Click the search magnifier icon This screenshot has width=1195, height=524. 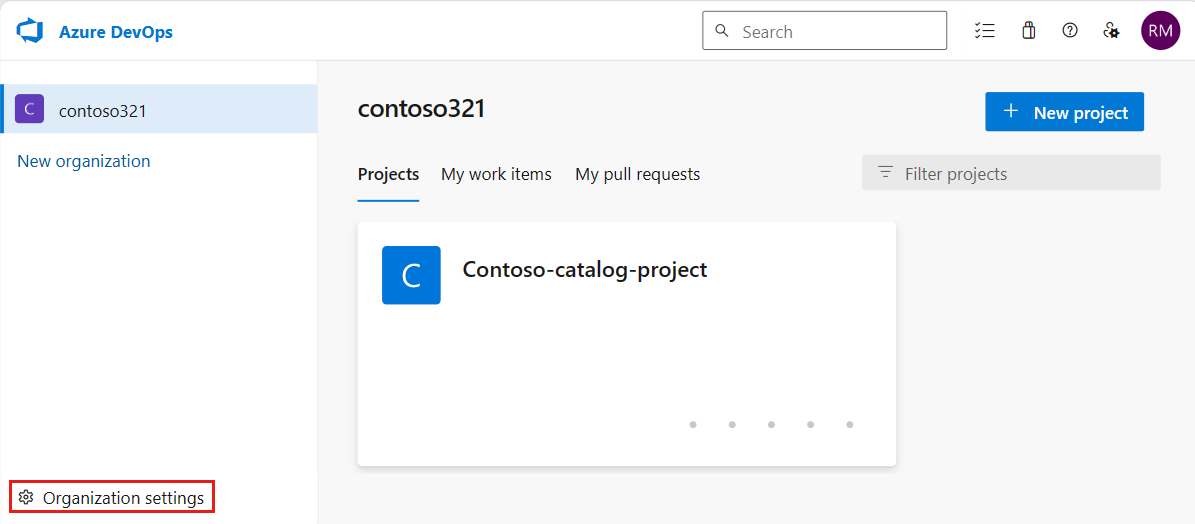pyautogui.click(x=722, y=31)
